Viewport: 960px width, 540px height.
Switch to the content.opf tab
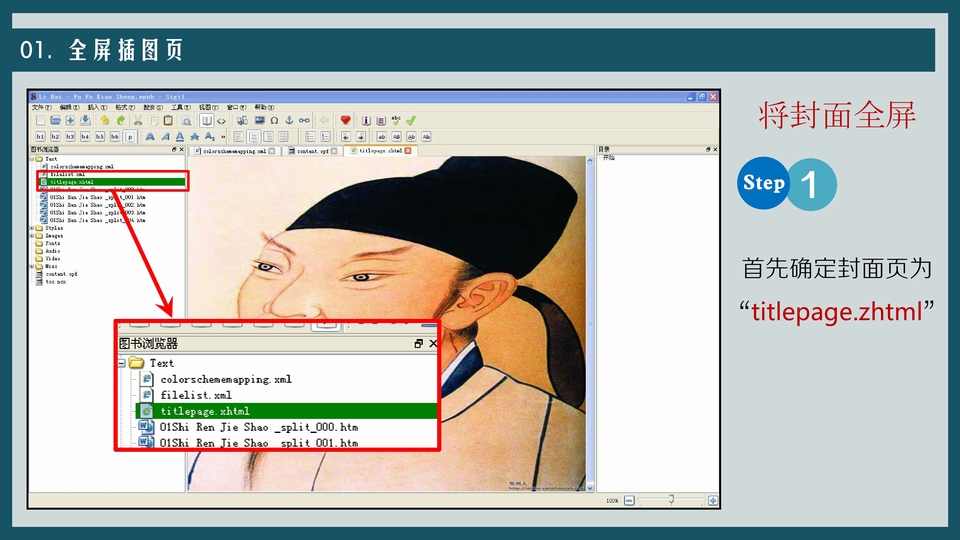pos(312,151)
